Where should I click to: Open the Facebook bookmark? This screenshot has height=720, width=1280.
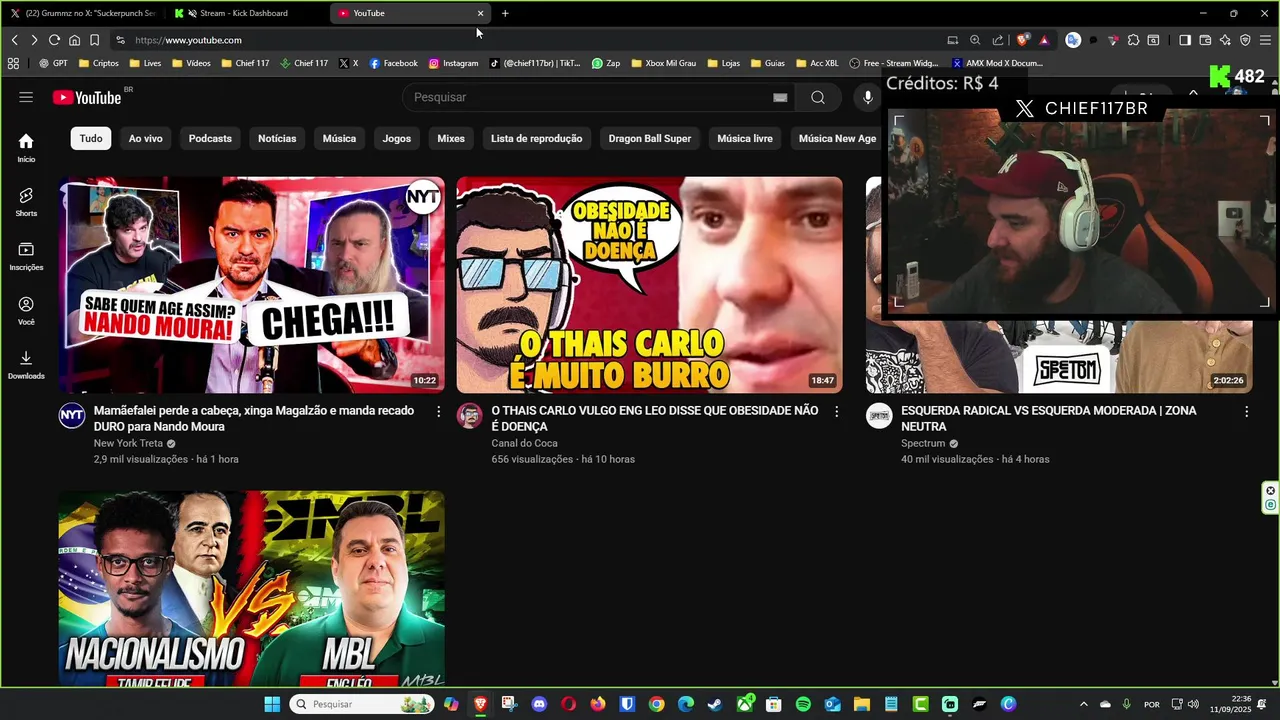393,63
